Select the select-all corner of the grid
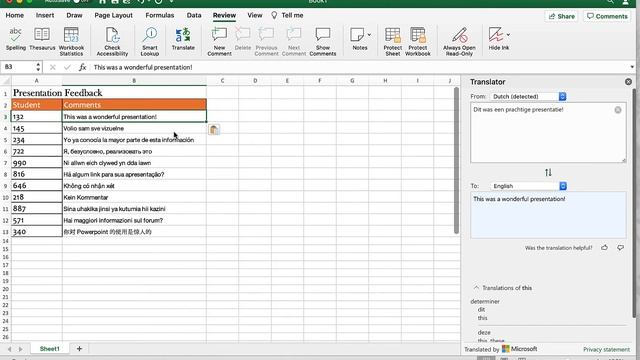Image resolution: width=640 pixels, height=360 pixels. (x=5, y=81)
